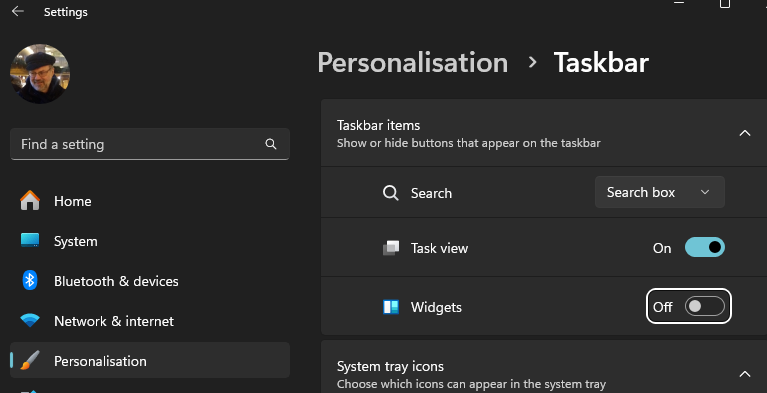The height and width of the screenshot is (393, 767).
Task: Turn on the Widgets toggle
Action: (704, 307)
